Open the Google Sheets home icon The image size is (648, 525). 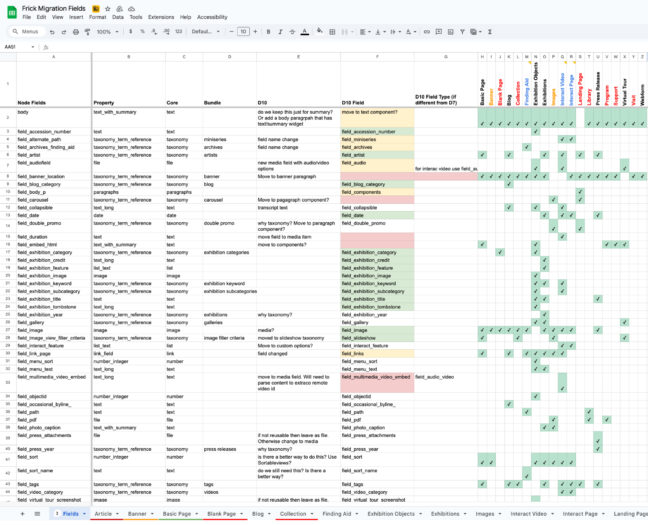tap(12, 12)
